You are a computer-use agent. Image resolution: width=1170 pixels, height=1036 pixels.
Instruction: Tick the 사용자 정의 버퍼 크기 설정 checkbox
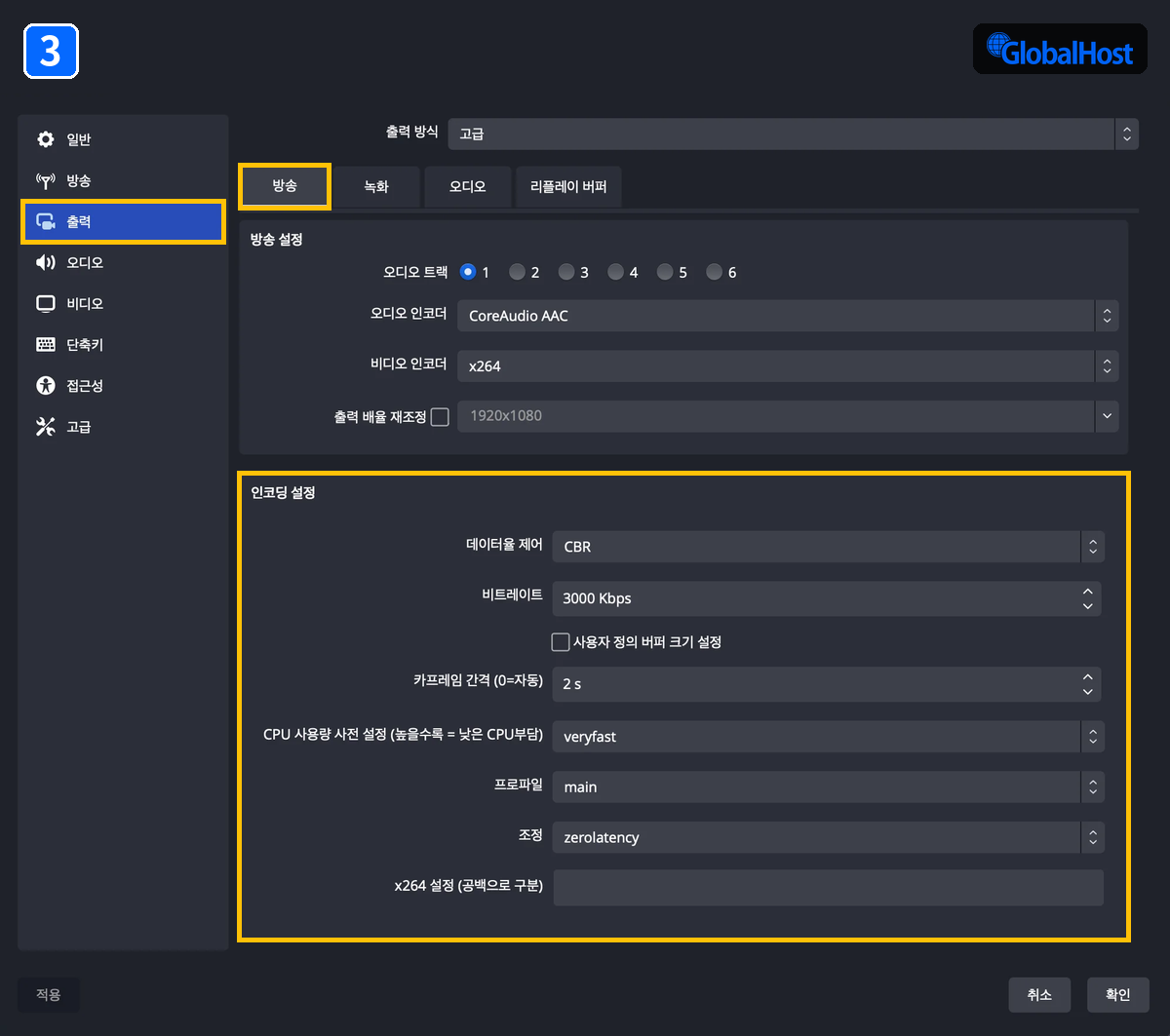[x=561, y=641]
